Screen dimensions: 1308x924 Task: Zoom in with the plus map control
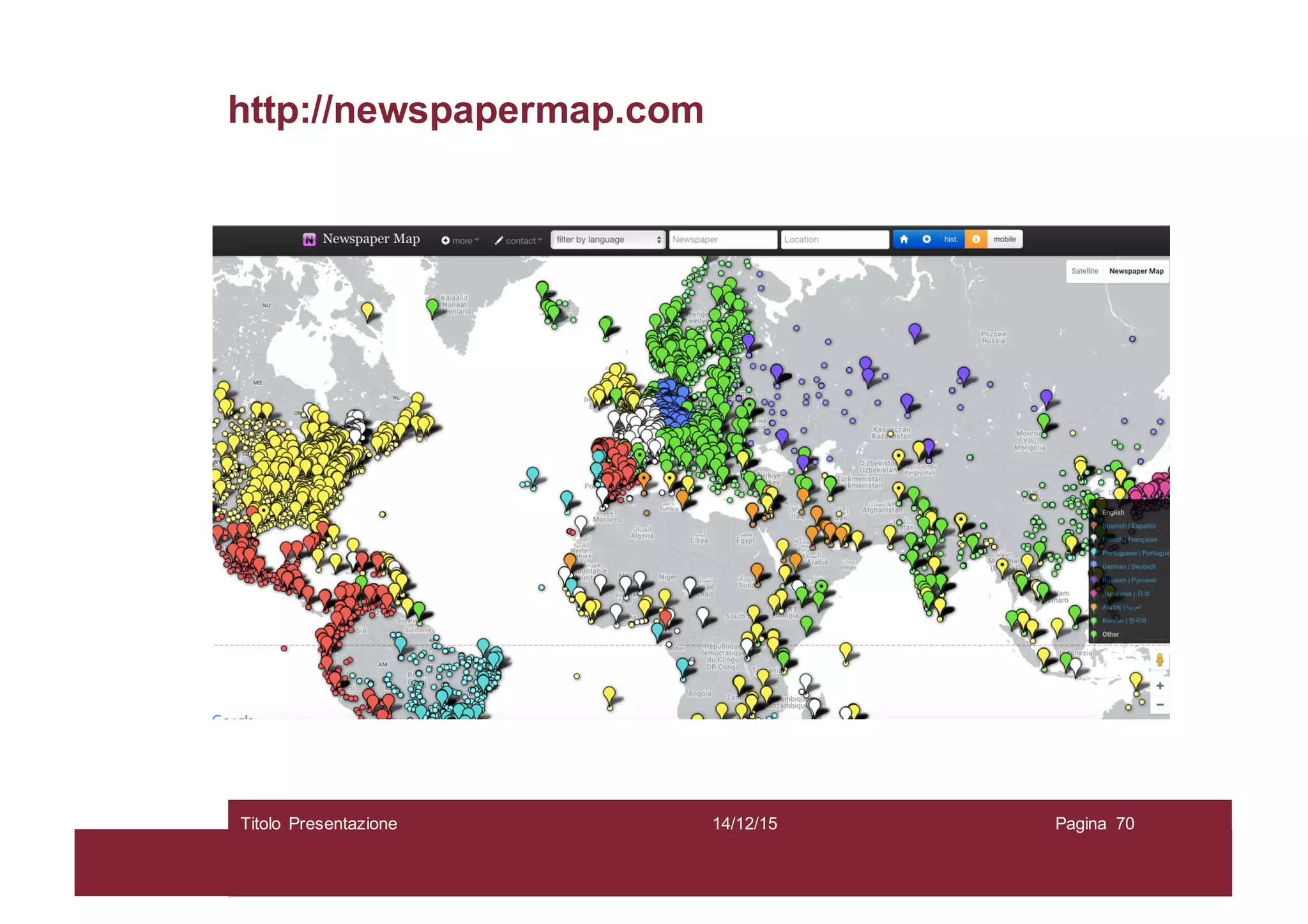(x=1160, y=686)
